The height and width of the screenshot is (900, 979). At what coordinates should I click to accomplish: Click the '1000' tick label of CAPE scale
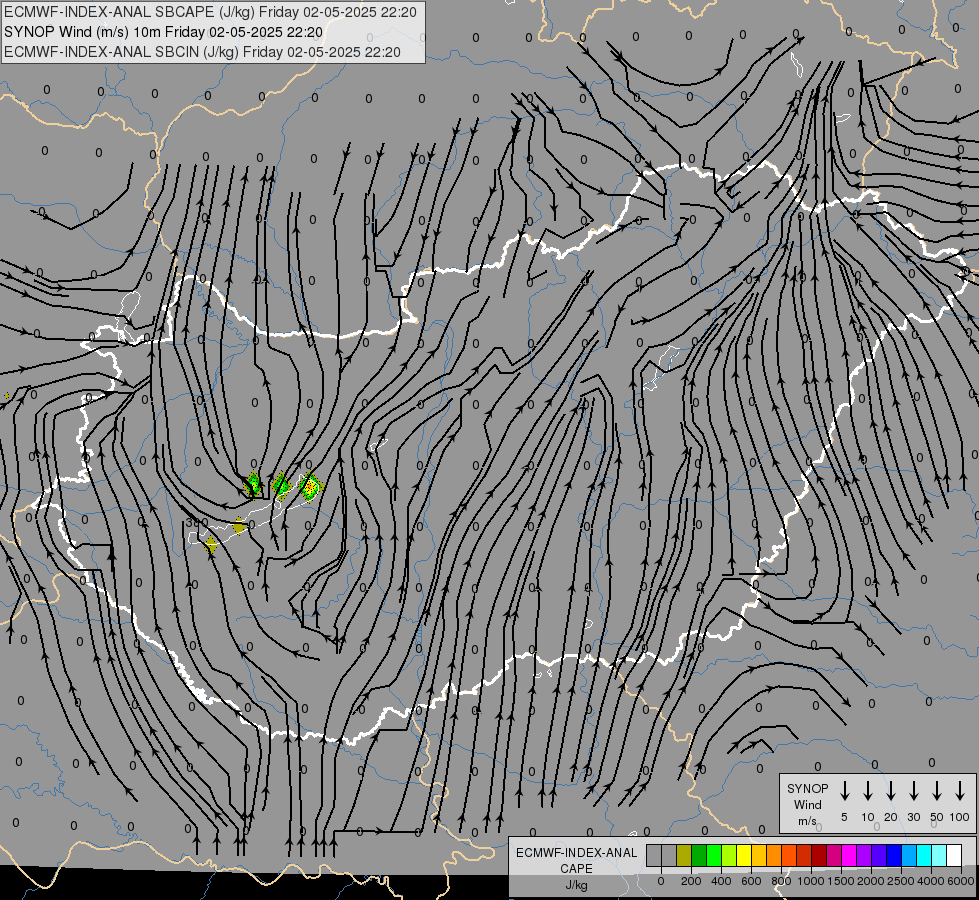pyautogui.click(x=811, y=881)
